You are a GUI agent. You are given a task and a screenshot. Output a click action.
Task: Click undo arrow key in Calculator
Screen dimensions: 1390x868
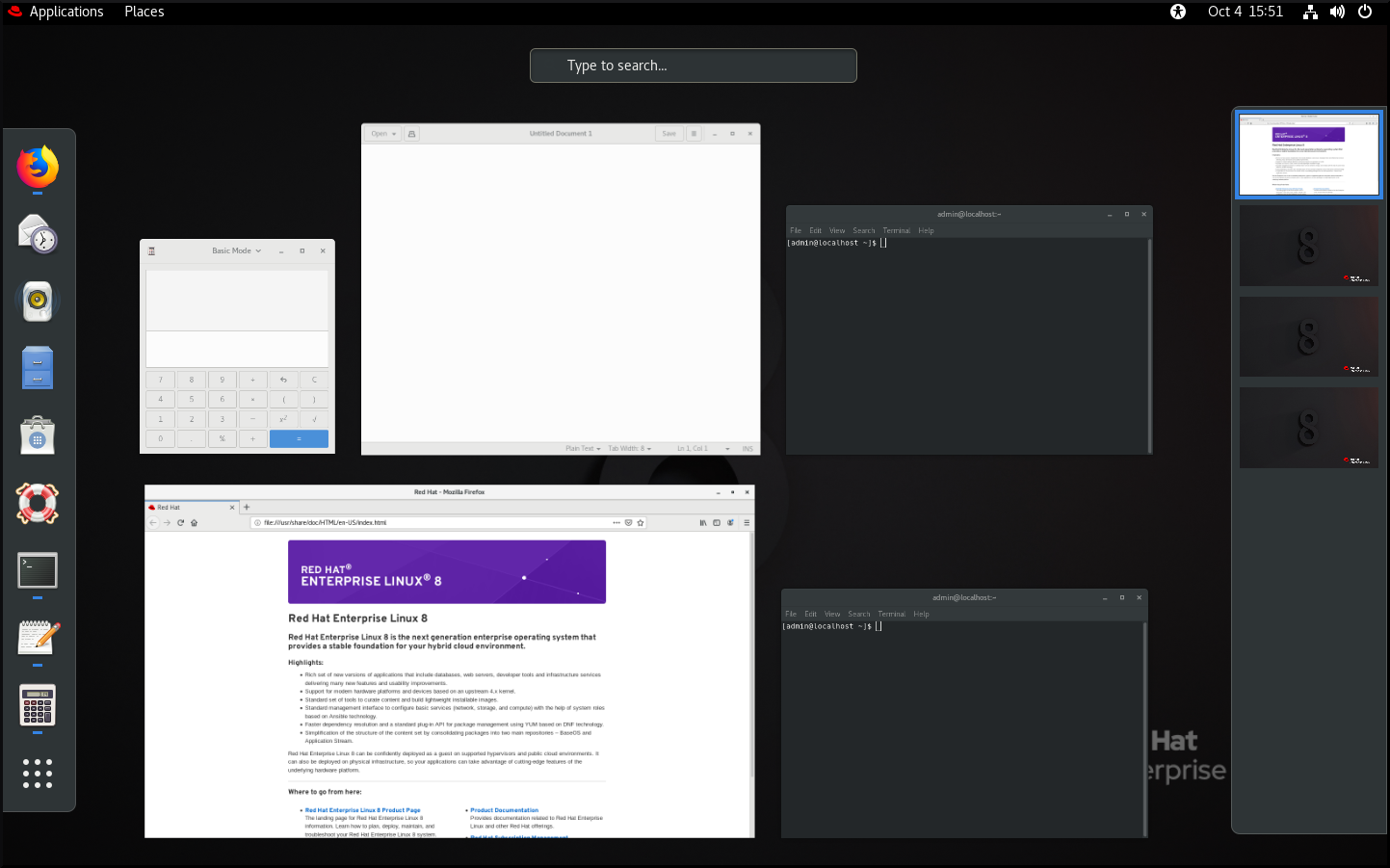point(283,380)
